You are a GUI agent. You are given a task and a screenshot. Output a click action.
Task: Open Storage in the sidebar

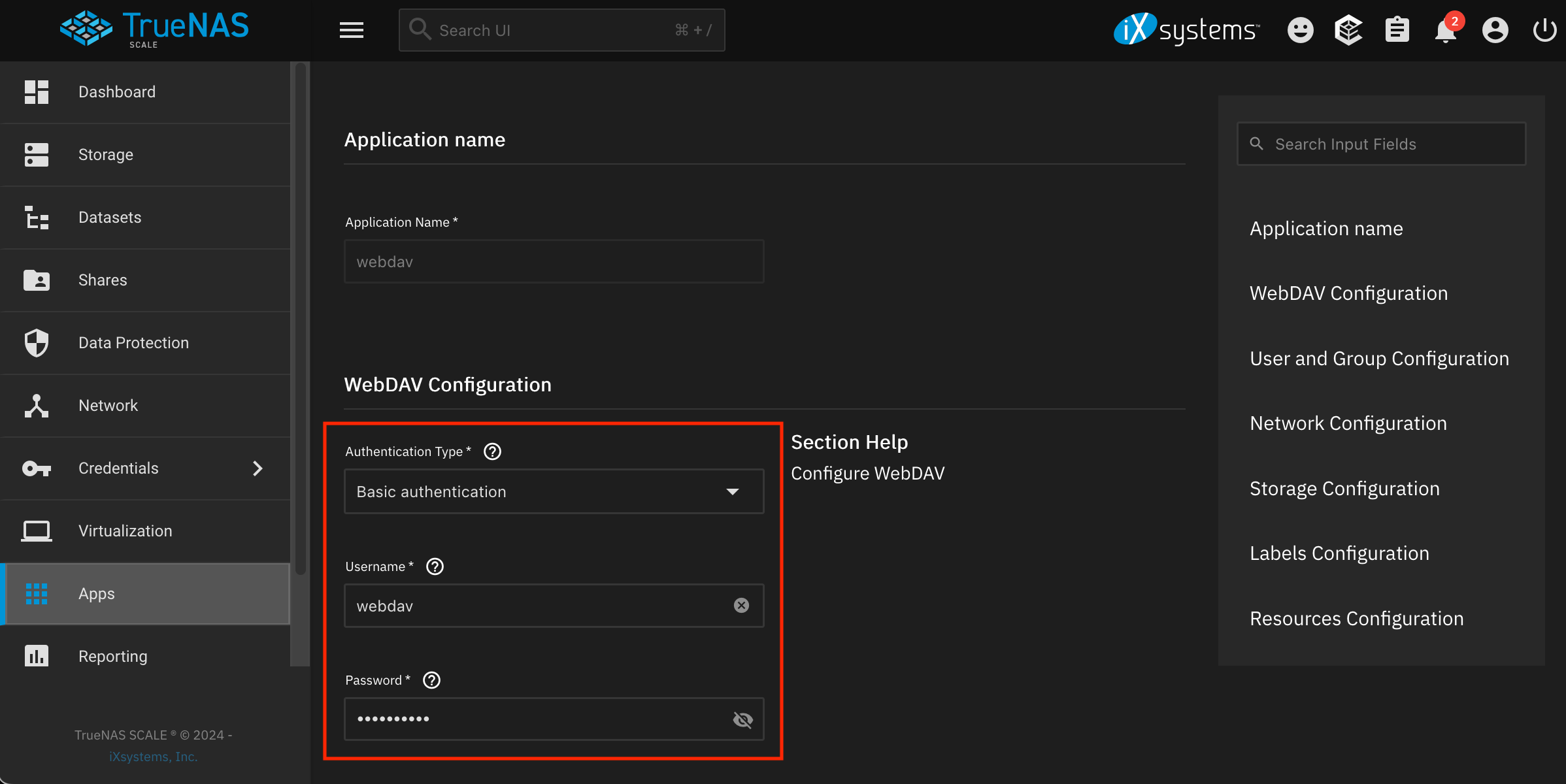[145, 155]
